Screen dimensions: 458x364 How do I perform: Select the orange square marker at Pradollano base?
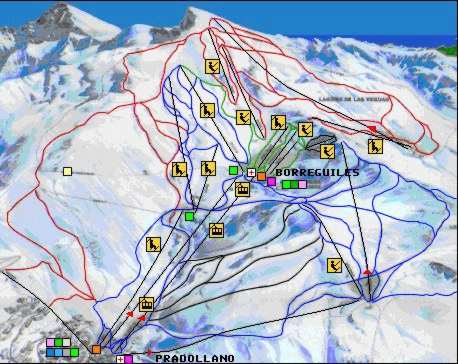pyautogui.click(x=96, y=349)
